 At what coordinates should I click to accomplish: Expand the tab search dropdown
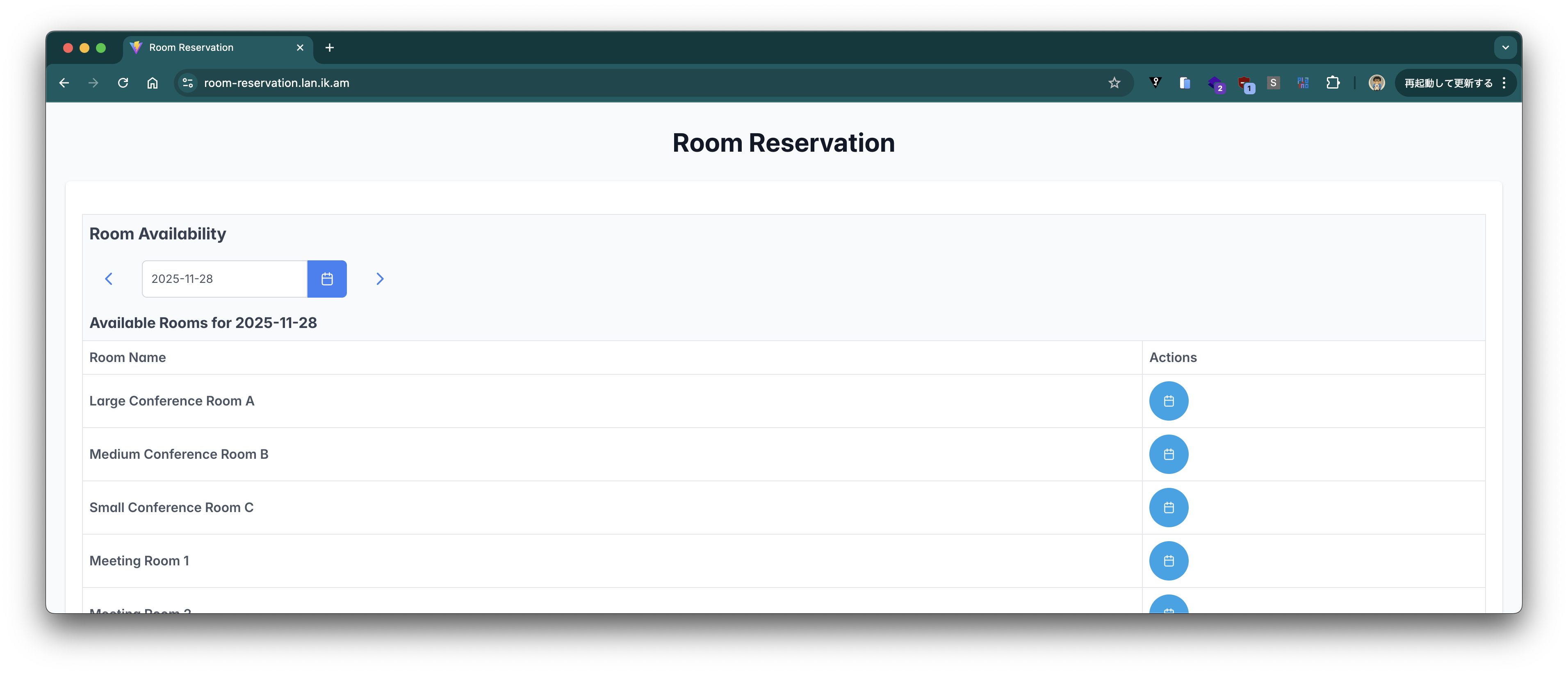click(x=1505, y=48)
